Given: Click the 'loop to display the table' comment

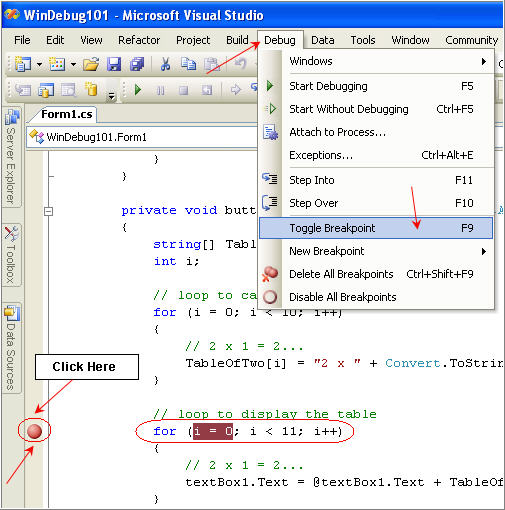Looking at the screenshot, I should (x=265, y=414).
